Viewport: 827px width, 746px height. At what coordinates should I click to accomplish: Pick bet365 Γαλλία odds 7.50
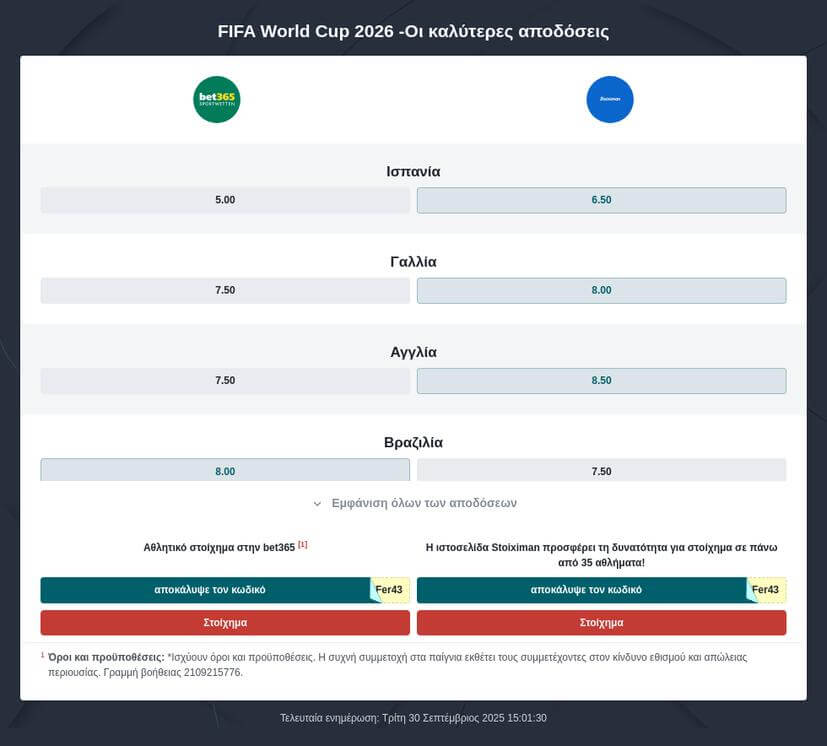225,290
